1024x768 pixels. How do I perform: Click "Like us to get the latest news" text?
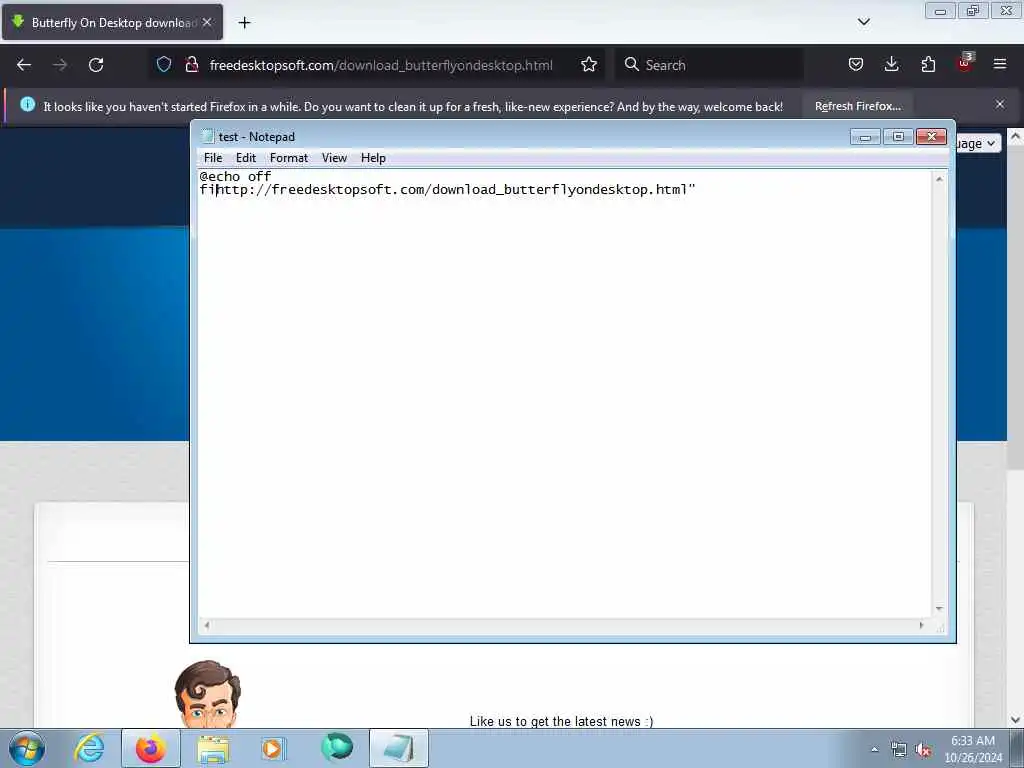[x=561, y=721]
